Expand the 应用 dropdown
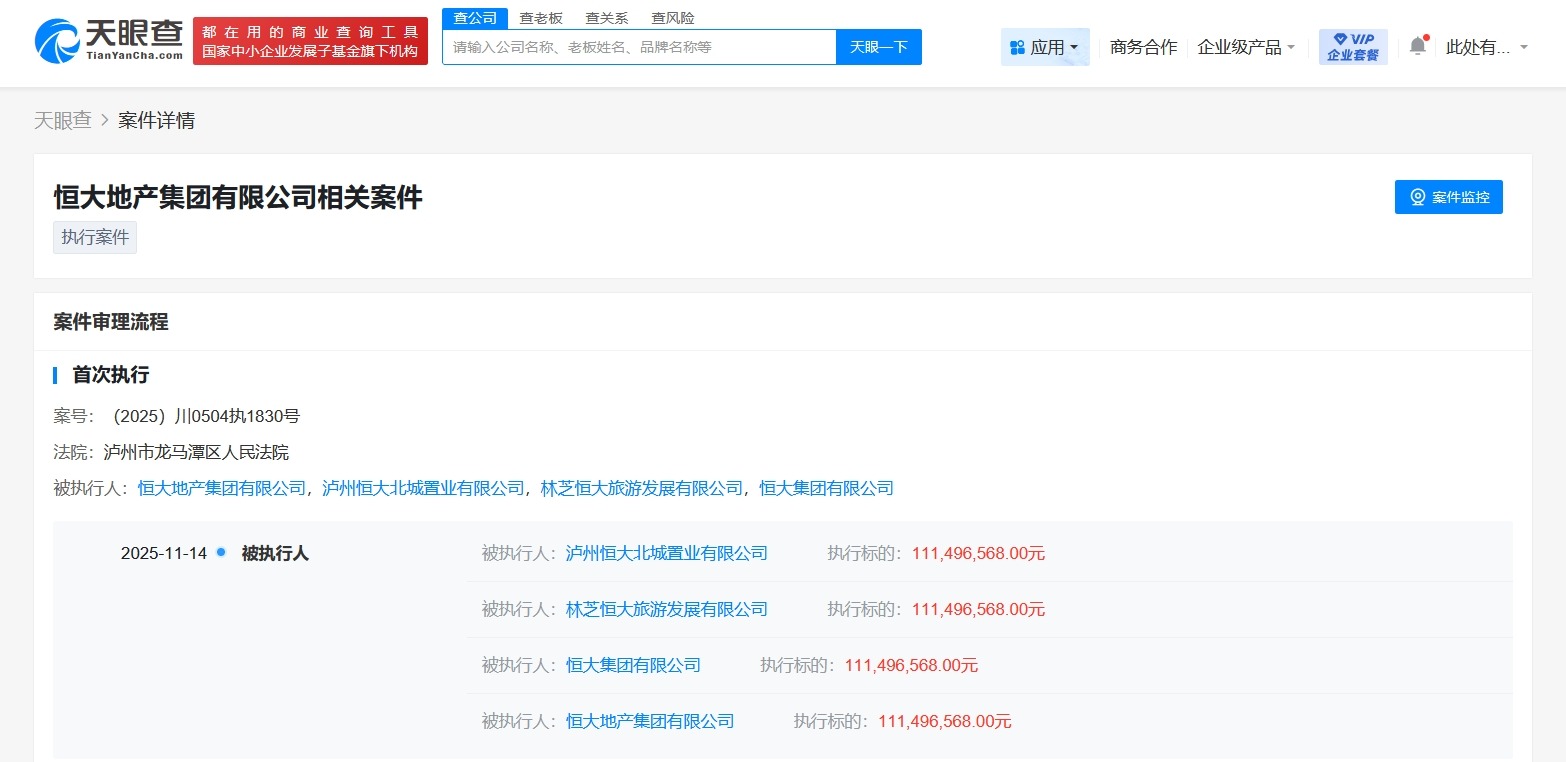 [x=1045, y=46]
